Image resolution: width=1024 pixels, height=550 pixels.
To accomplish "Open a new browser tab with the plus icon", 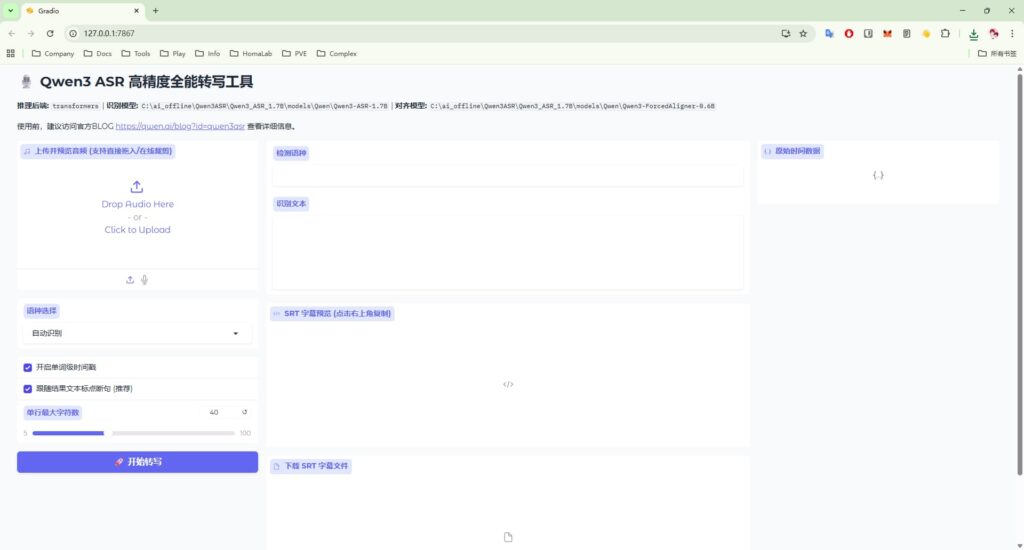I will pos(155,10).
